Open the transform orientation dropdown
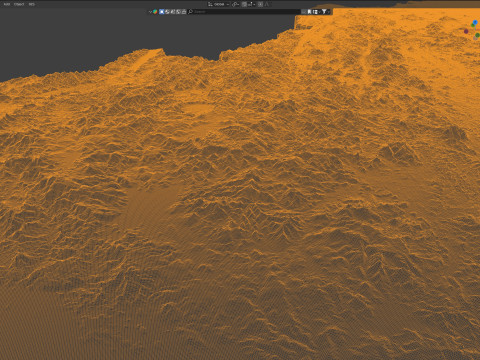Viewport: 480px width, 360px height. (218, 4)
